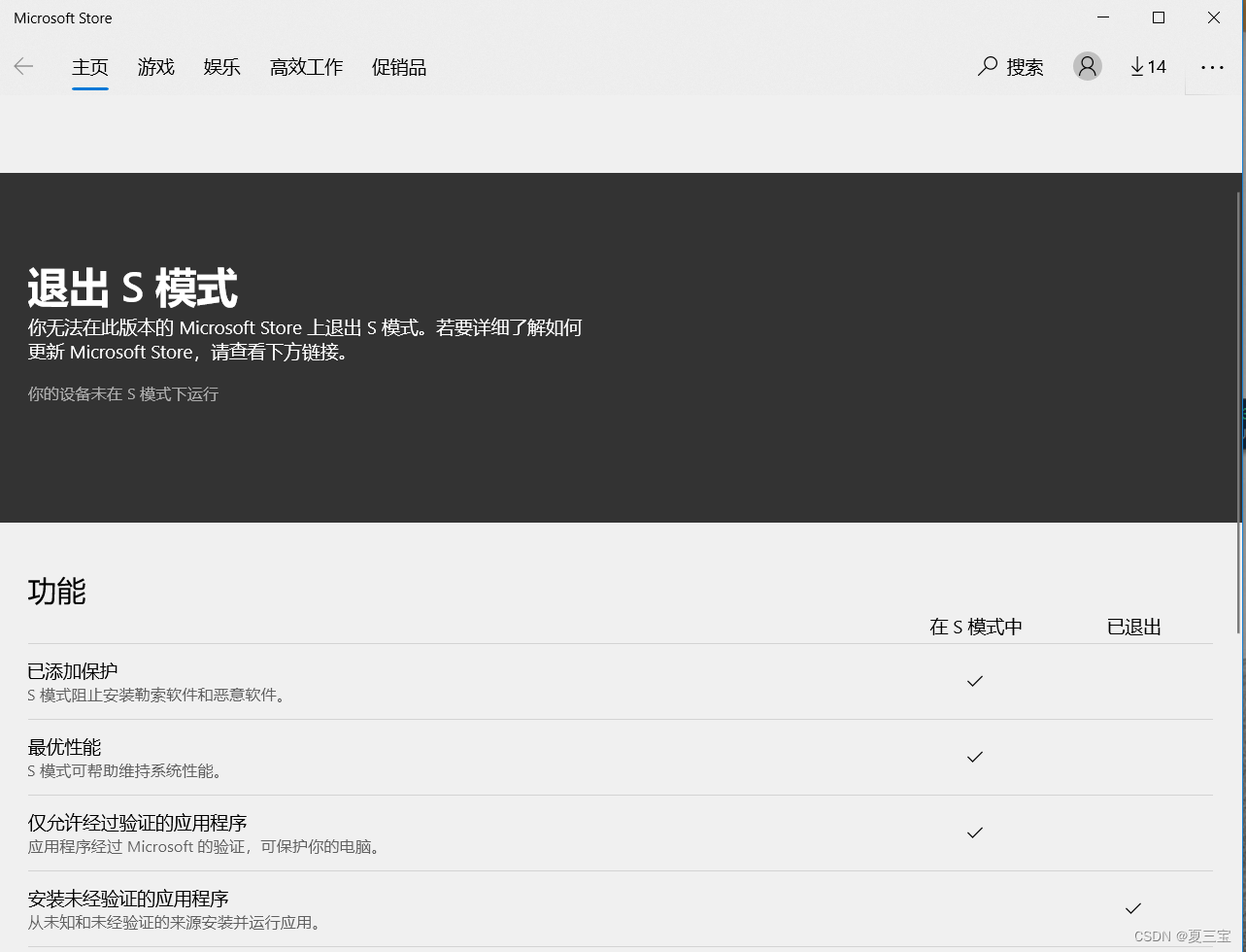
Task: Open the user account profile icon
Action: [x=1087, y=66]
